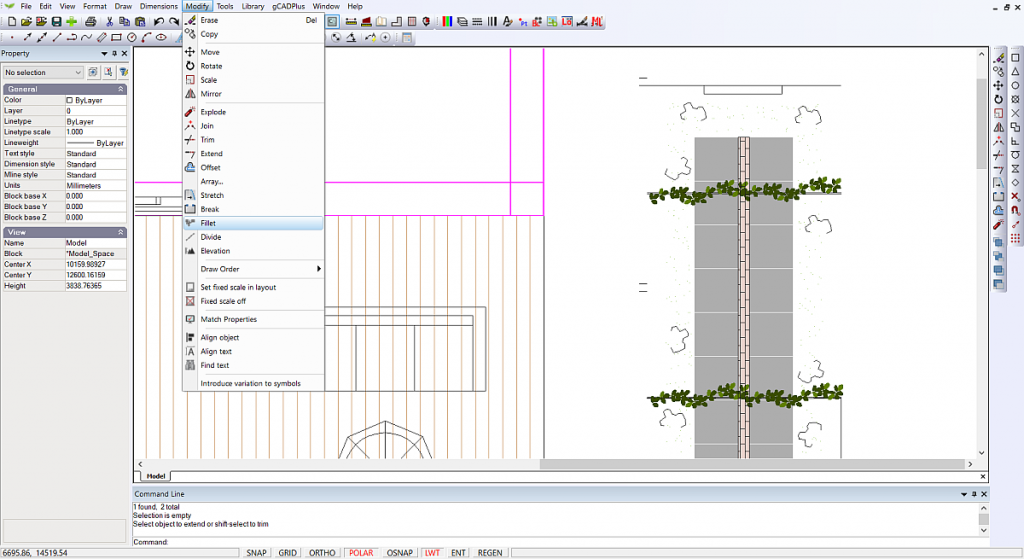Click the horizontal canvas scrollbar thumb
1024x559 pixels.
pos(752,464)
